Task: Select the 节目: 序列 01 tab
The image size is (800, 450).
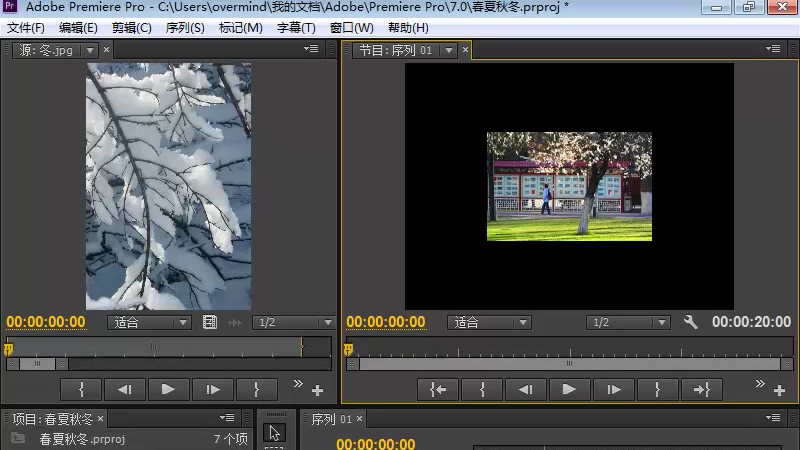Action: (x=396, y=51)
